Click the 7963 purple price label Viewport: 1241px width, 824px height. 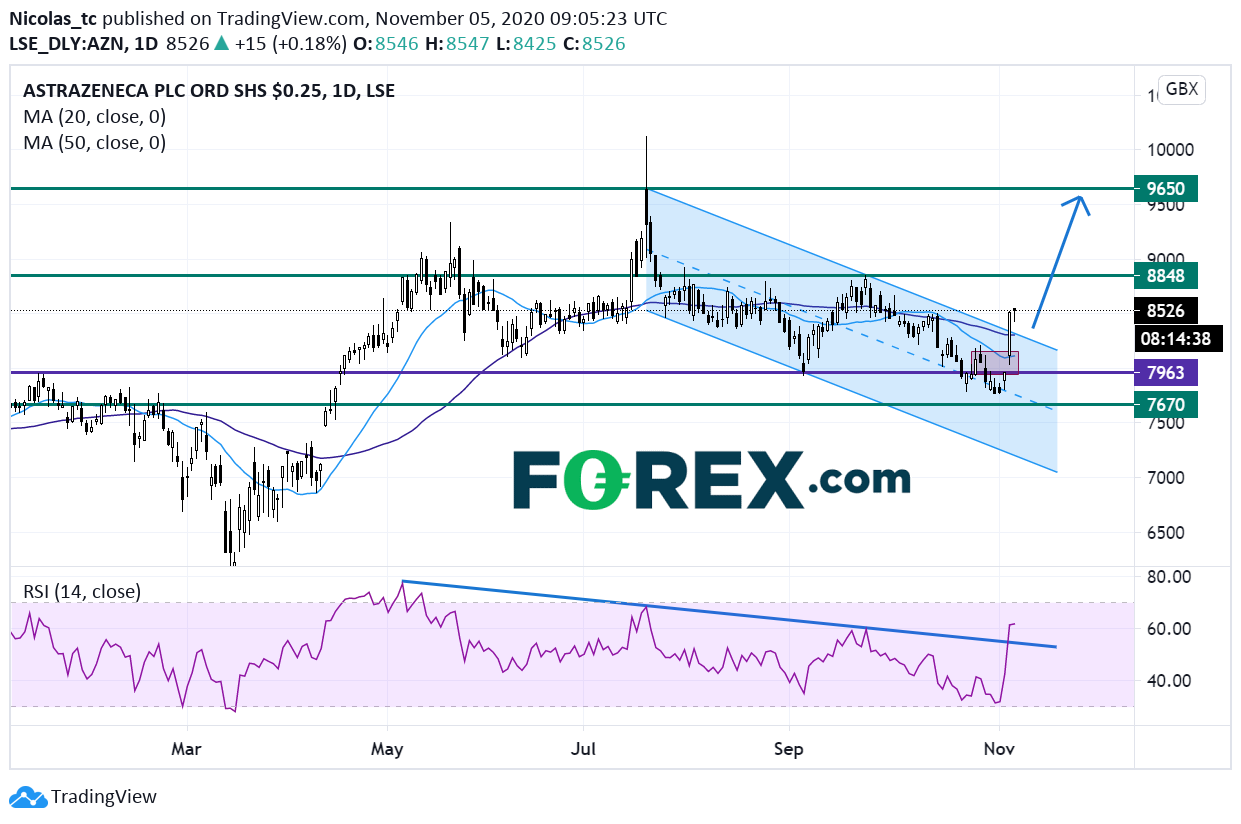coord(1166,373)
